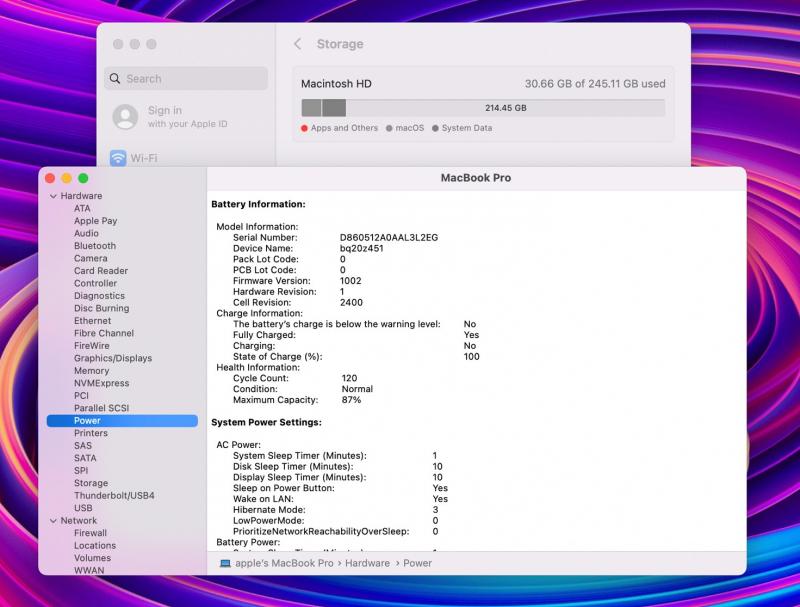The image size is (800, 607).
Task: Select the highlighted Power item
Action: point(122,421)
